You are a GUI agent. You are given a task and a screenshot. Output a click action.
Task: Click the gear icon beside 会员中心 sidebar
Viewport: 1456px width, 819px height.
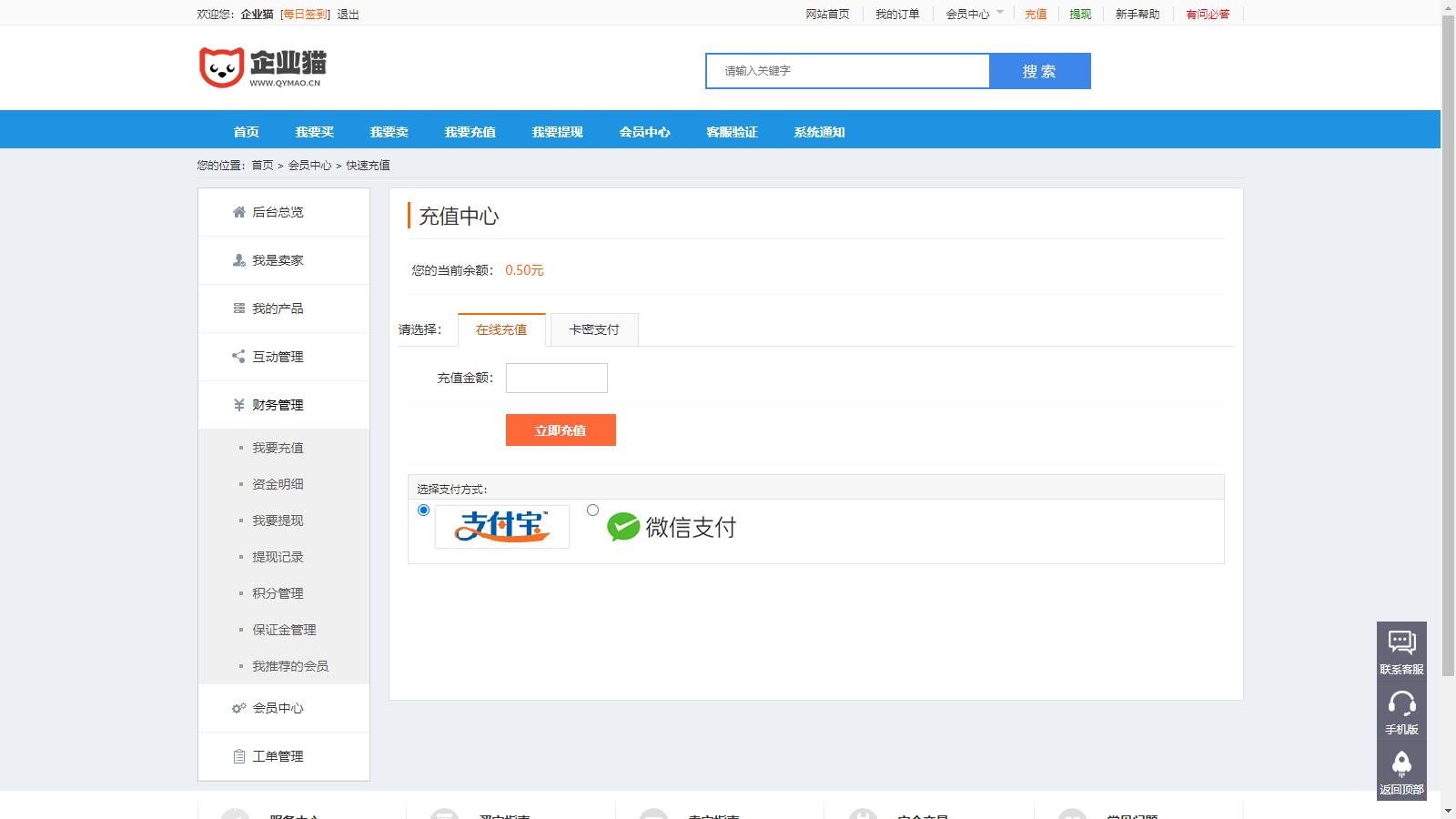(x=238, y=707)
